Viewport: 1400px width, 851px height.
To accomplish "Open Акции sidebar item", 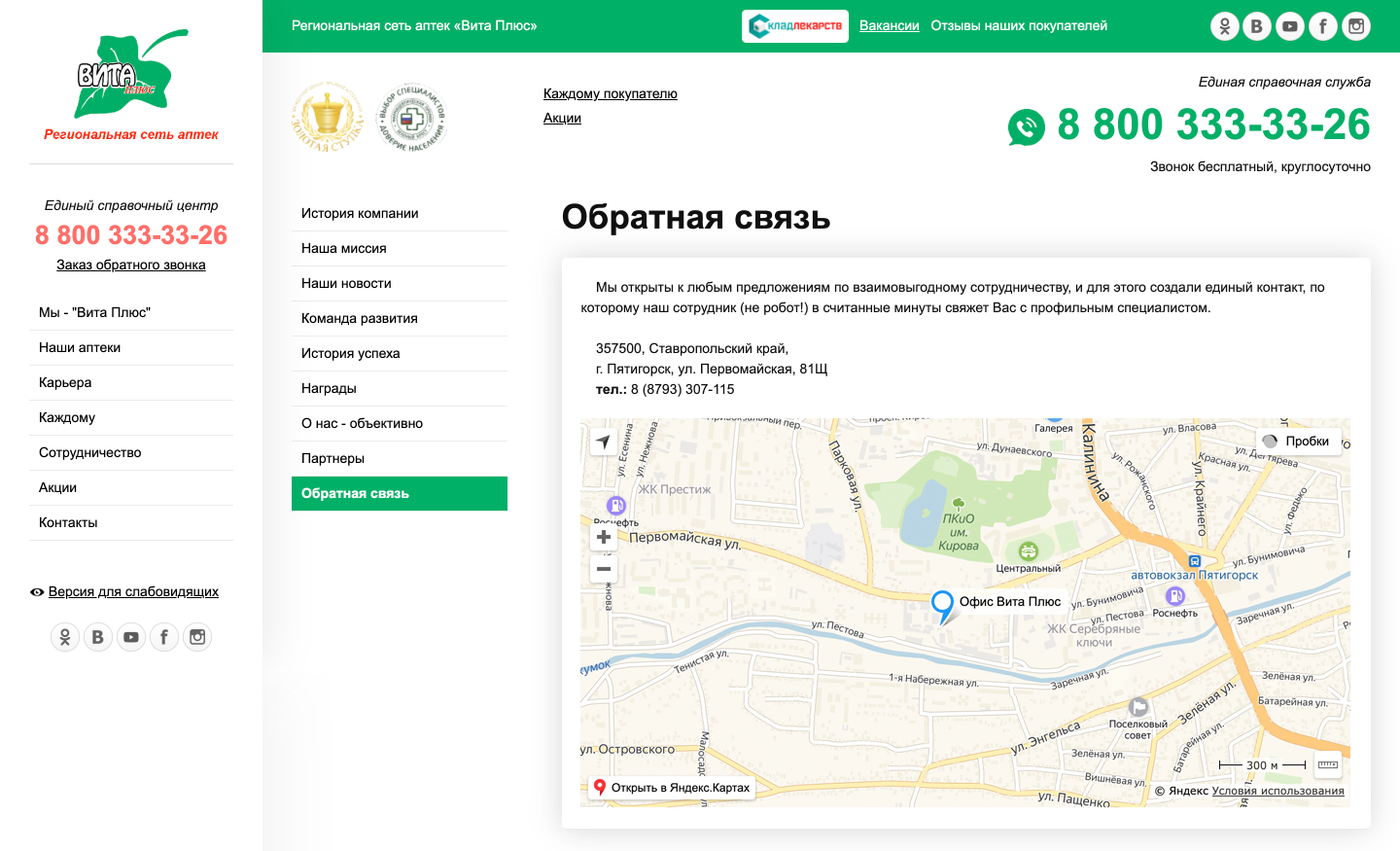I will click(131, 488).
